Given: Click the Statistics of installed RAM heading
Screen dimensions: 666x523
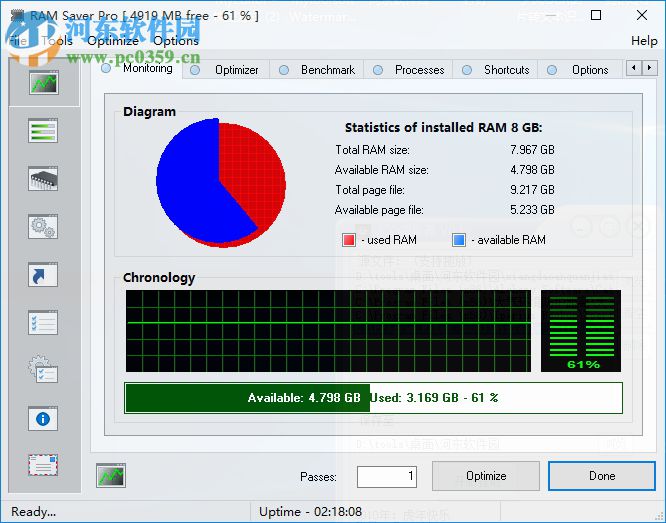Looking at the screenshot, I should [443, 127].
